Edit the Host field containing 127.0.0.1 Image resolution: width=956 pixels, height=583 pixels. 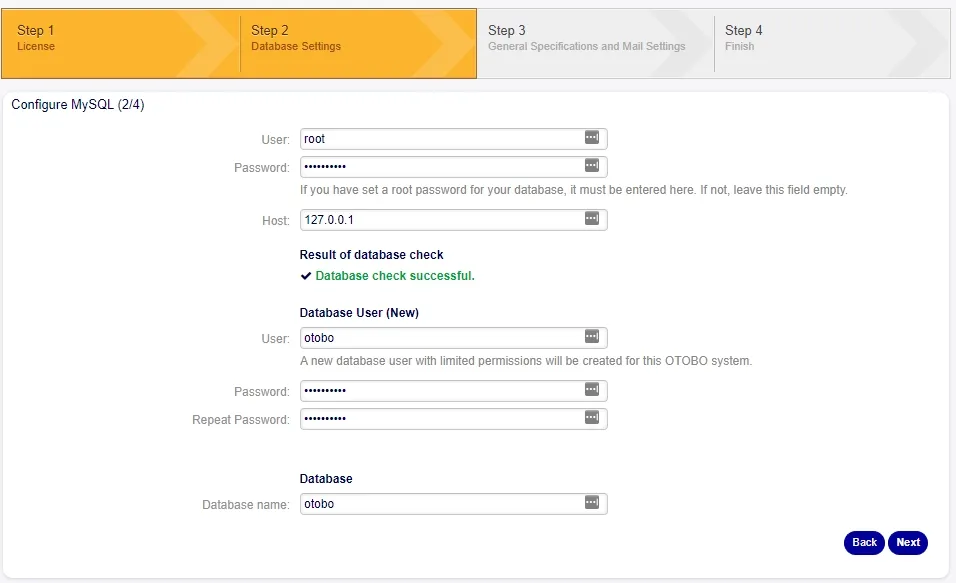pos(454,220)
